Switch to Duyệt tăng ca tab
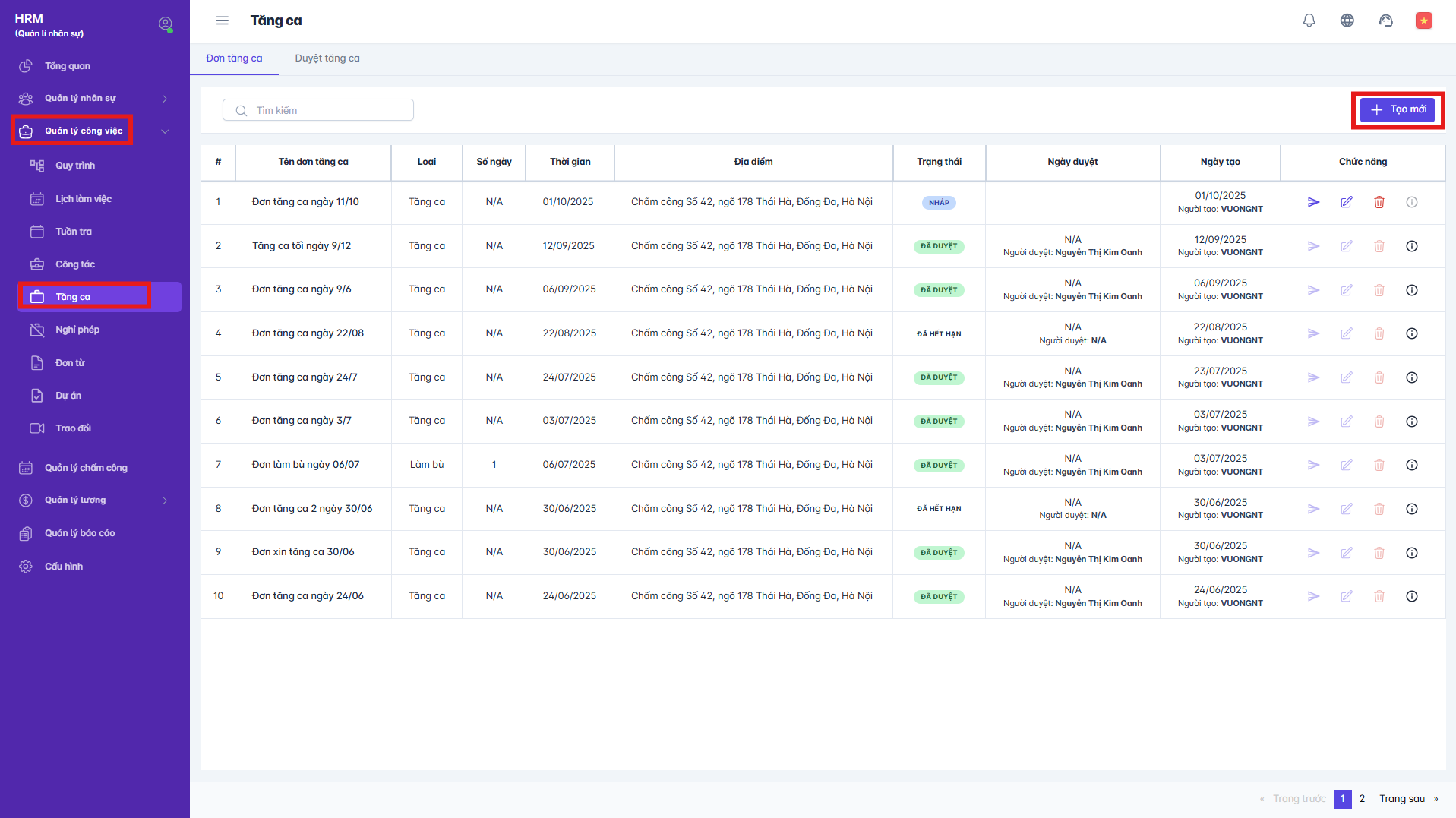The image size is (1456, 818). coord(327,58)
